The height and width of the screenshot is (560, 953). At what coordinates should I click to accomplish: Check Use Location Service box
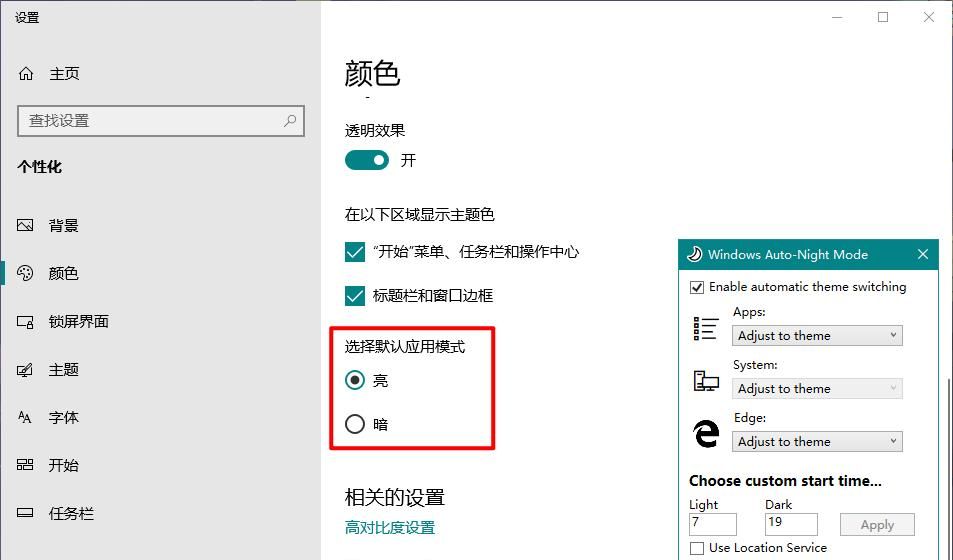pyautogui.click(x=697, y=548)
